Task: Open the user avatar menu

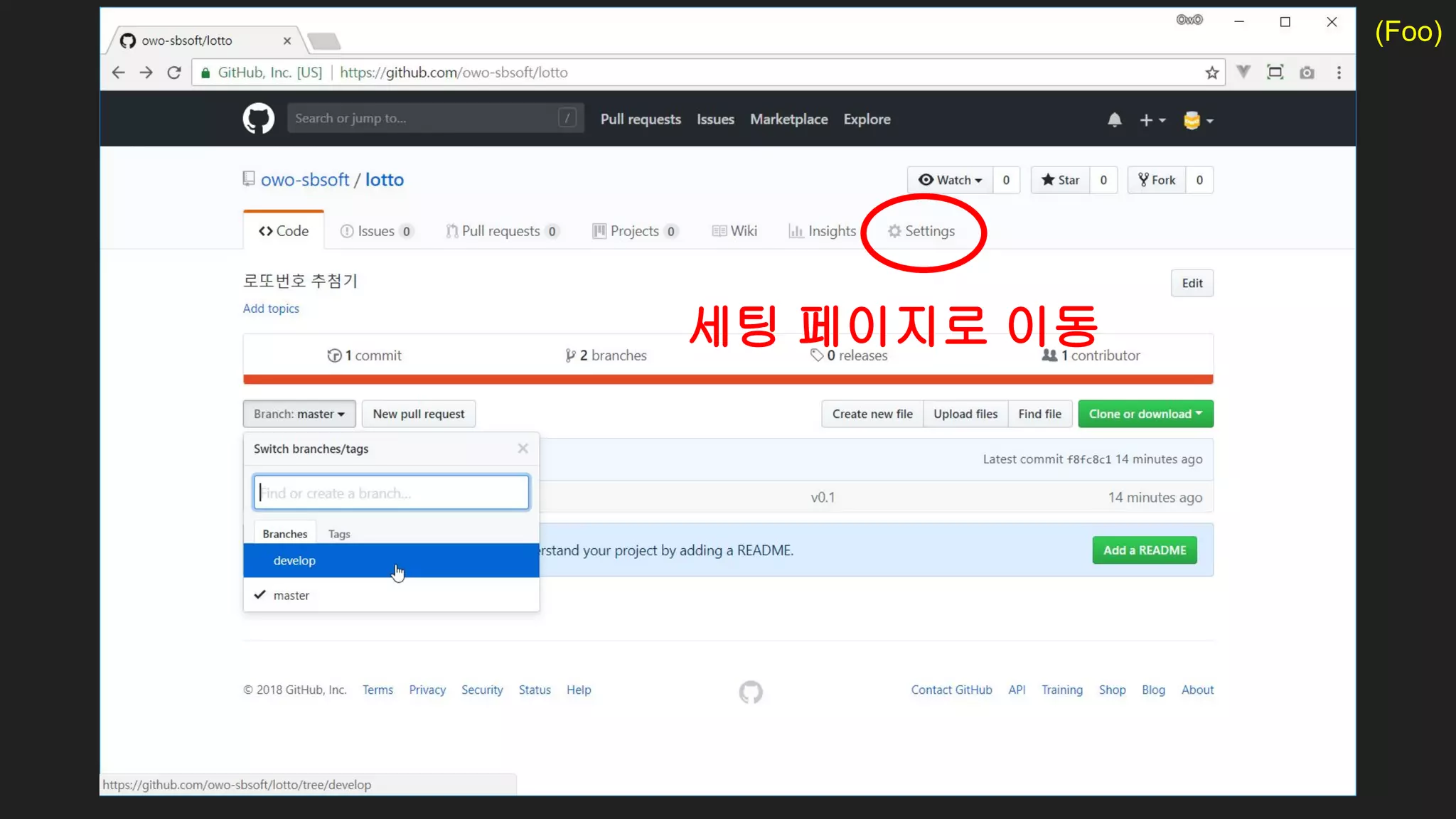Action: pyautogui.click(x=1198, y=120)
